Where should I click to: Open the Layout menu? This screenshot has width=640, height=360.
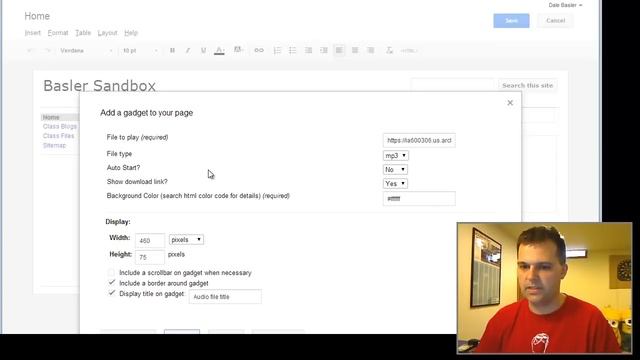pyautogui.click(x=107, y=33)
